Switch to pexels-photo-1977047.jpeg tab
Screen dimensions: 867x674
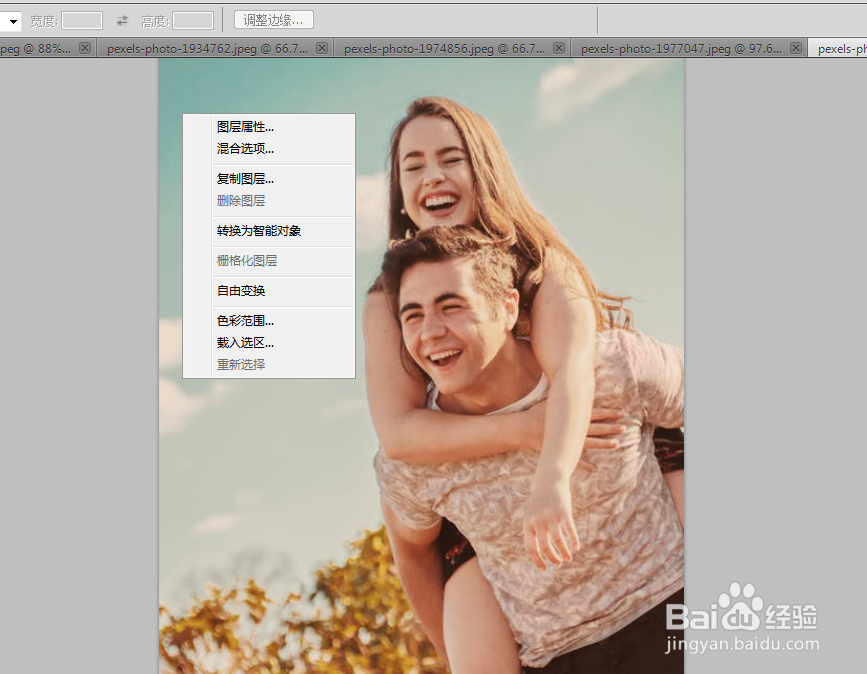pos(681,49)
